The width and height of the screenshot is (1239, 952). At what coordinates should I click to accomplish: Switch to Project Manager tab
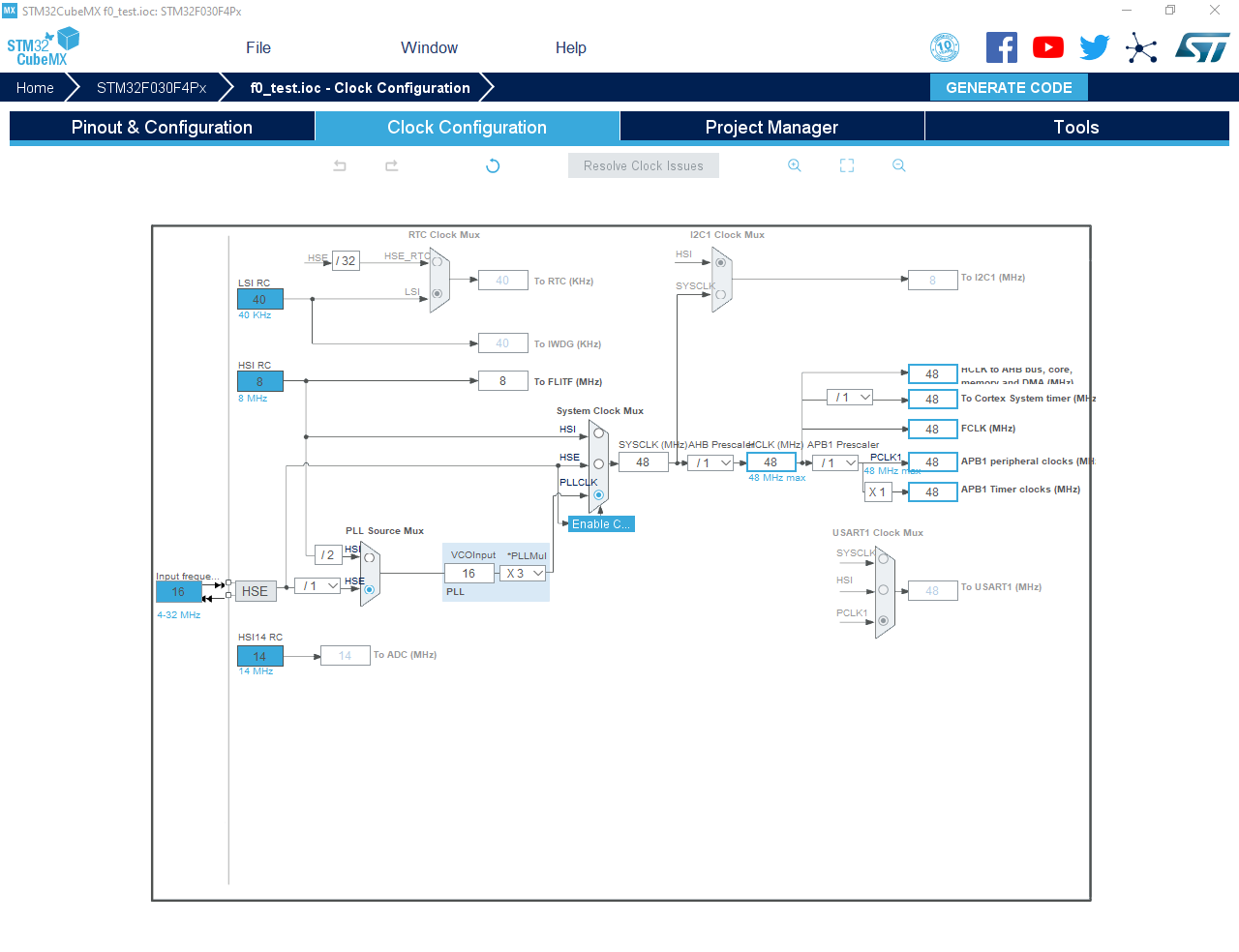(771, 127)
